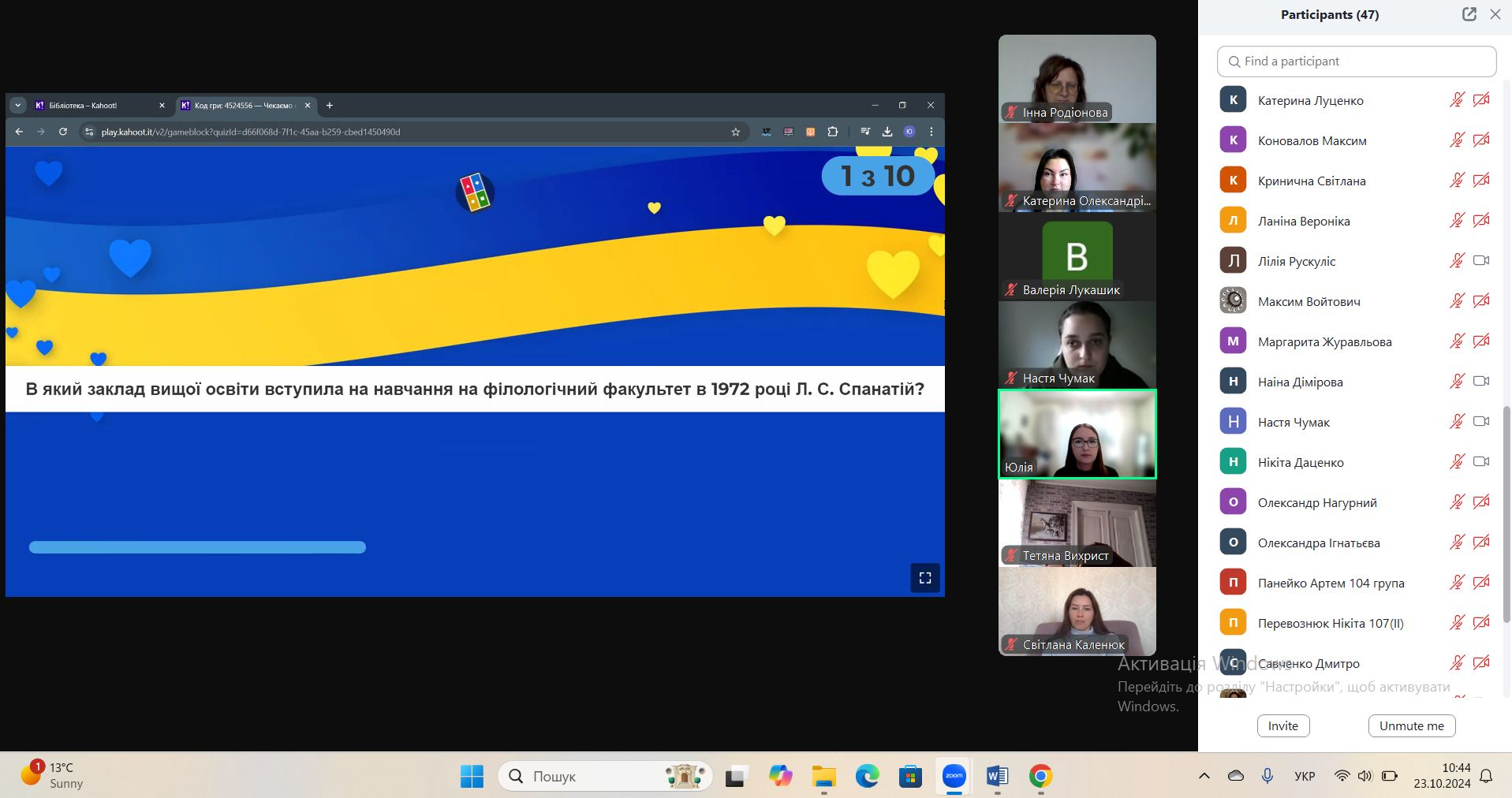Expand the Chrome tab search dropdown

(17, 105)
